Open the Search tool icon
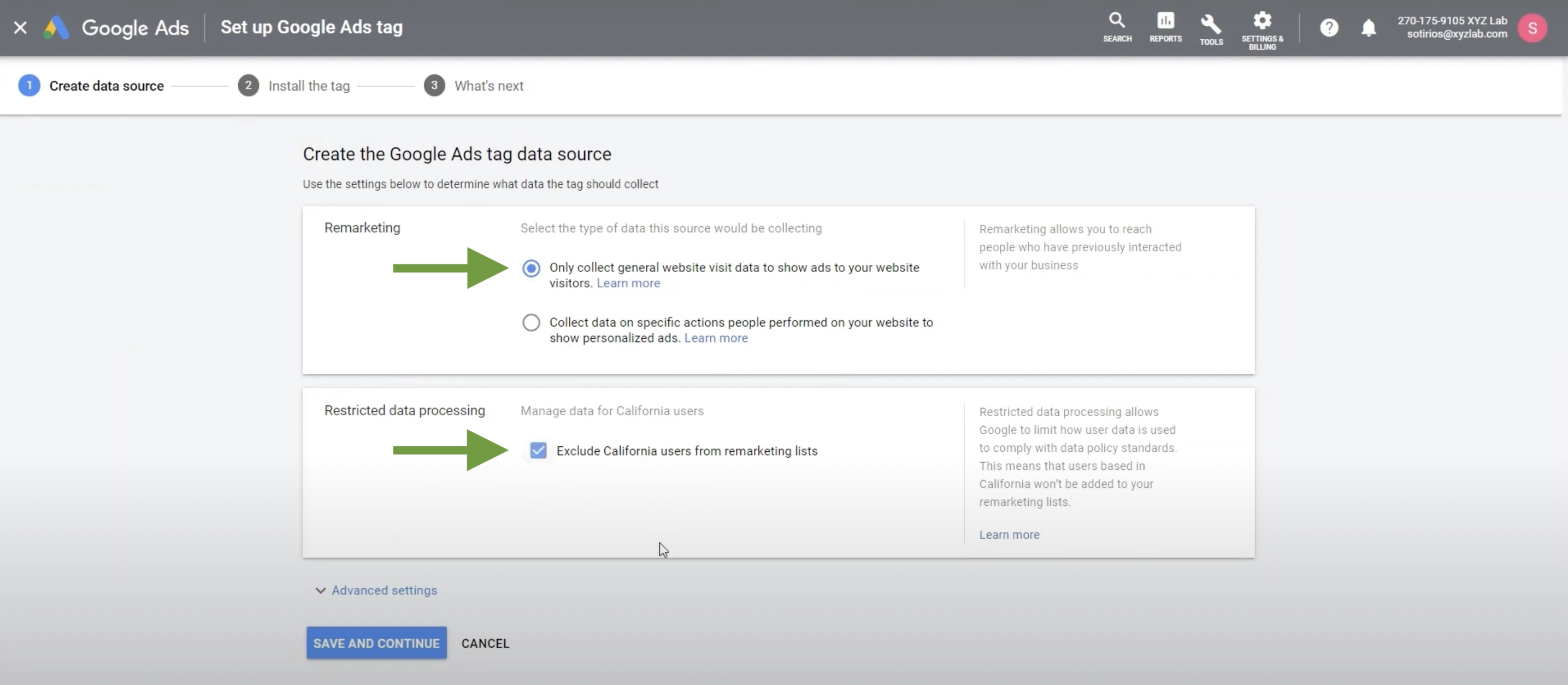1568x685 pixels. (x=1117, y=27)
